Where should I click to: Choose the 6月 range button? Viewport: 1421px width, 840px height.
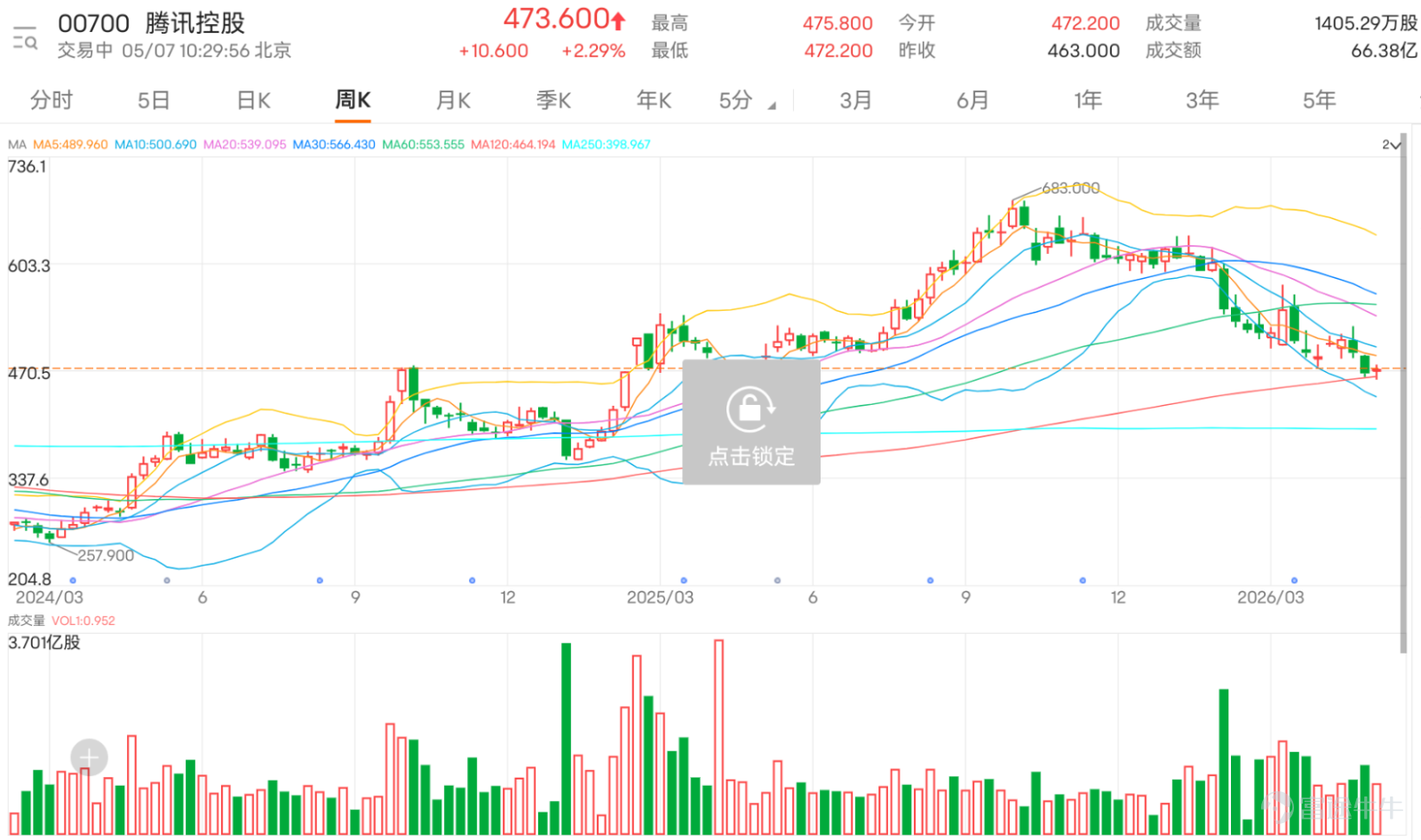[x=972, y=100]
